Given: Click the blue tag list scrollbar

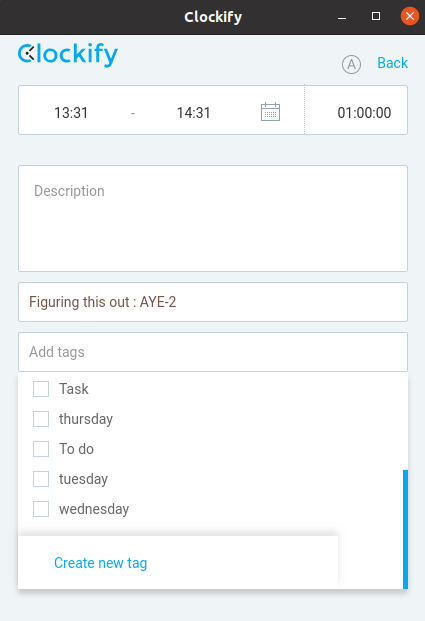Looking at the screenshot, I should coord(405,529).
